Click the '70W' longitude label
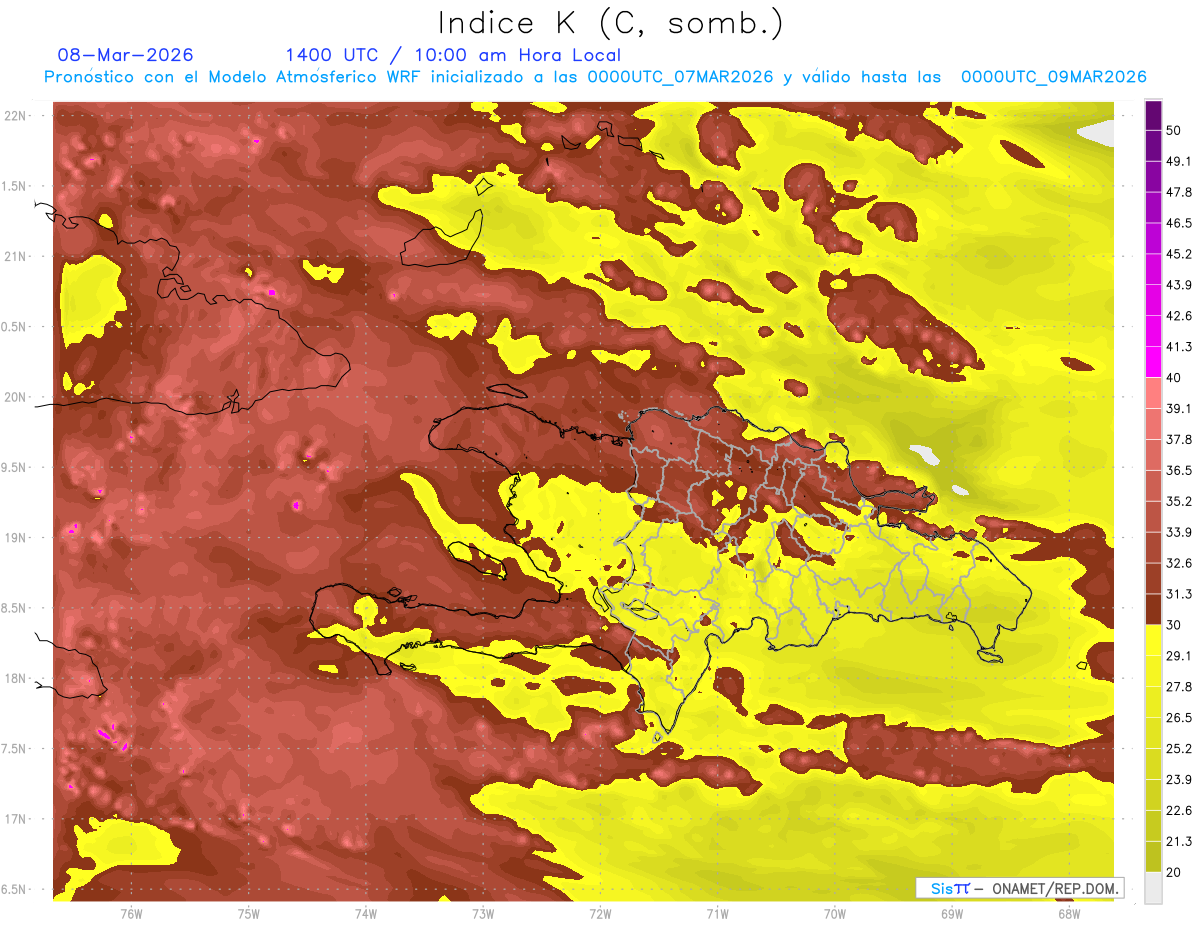 click(835, 913)
